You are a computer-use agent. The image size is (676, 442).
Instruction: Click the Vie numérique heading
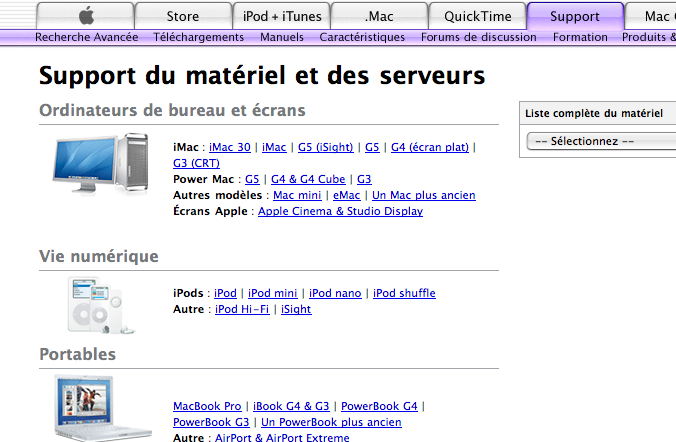99,257
